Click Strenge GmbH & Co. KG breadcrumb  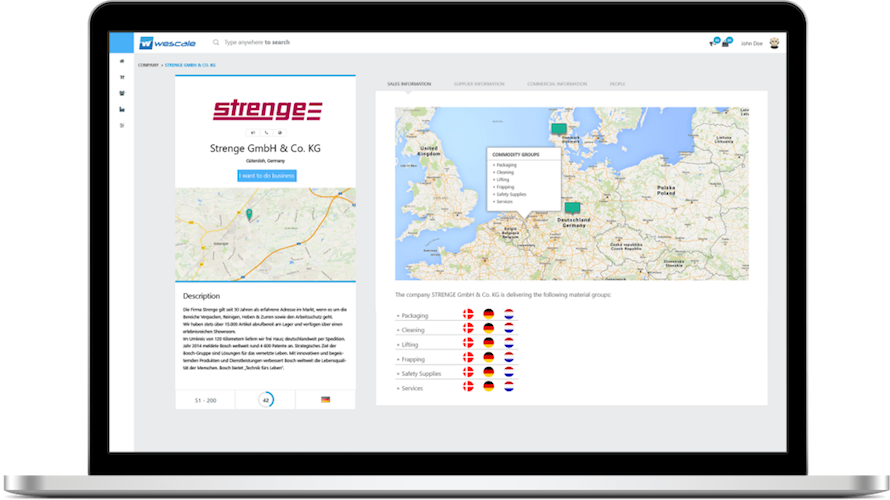click(190, 65)
